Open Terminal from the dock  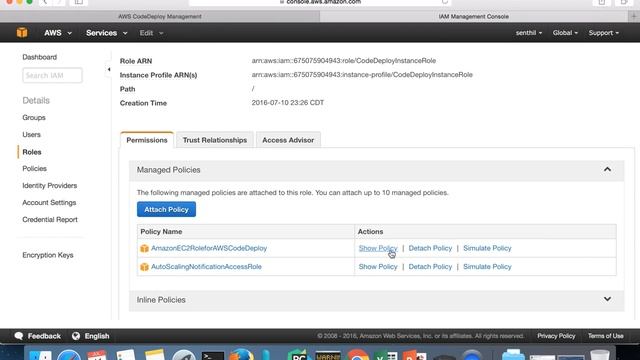point(213,356)
